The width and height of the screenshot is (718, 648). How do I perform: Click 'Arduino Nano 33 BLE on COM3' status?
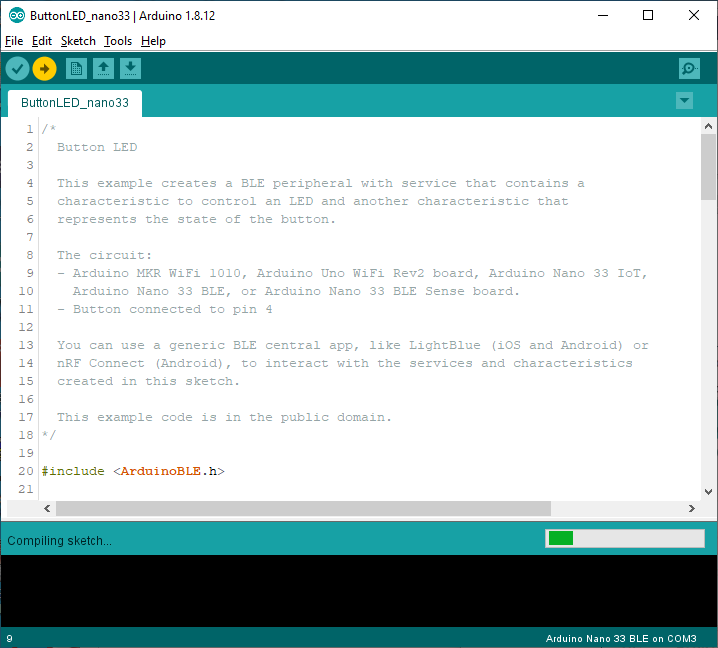[x=621, y=638]
